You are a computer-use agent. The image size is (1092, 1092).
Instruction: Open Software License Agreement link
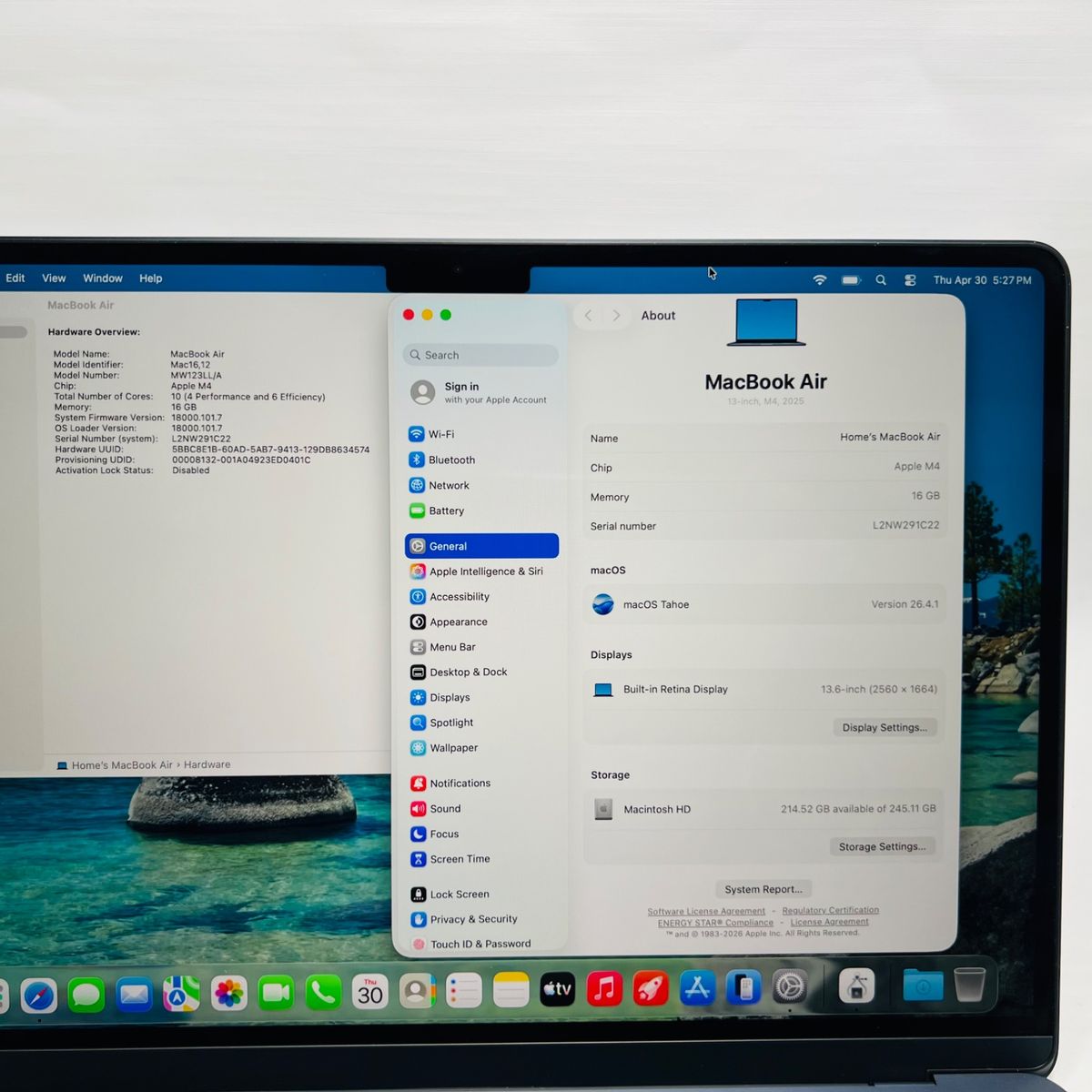point(706,911)
